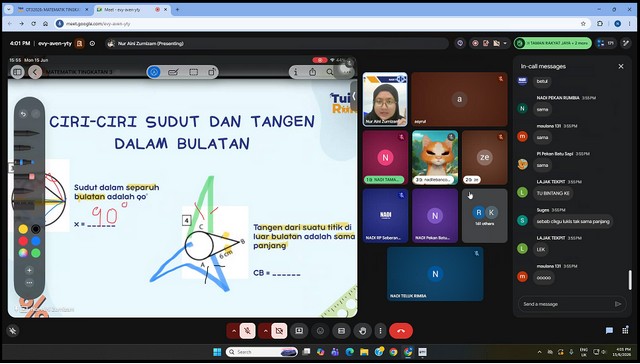The width and height of the screenshot is (640, 364).
Task: Open the chat panel icon
Action: coord(609,331)
